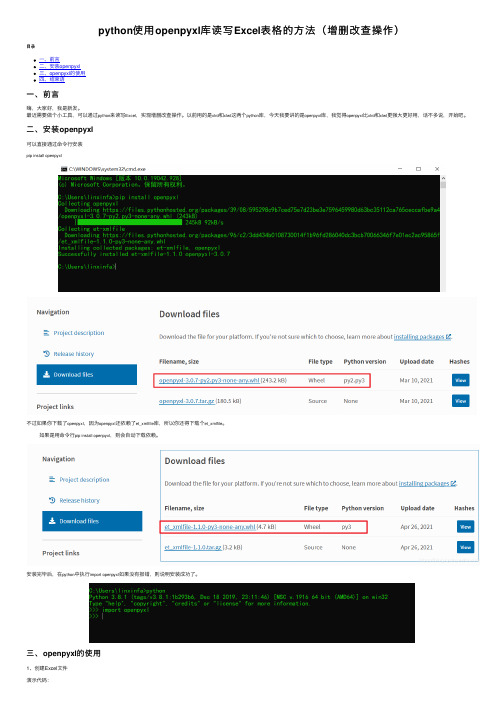
Task: Download openpyxl-3.0.7-py2.py3-none-any.whl file
Action: (x=209, y=380)
